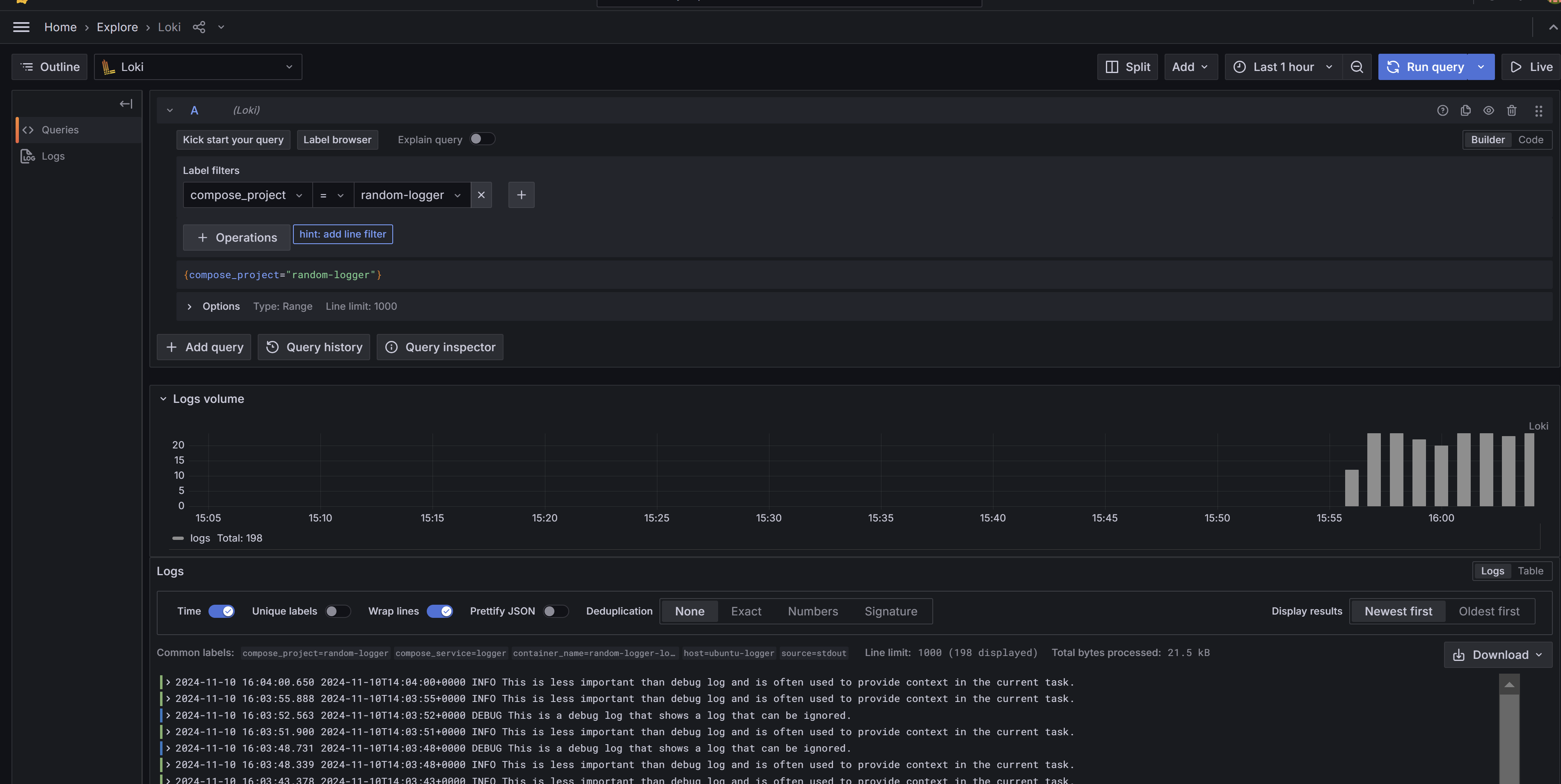Screen dimensions: 1561x784
Task: Click the zoom out time range icon
Action: 1357,66
